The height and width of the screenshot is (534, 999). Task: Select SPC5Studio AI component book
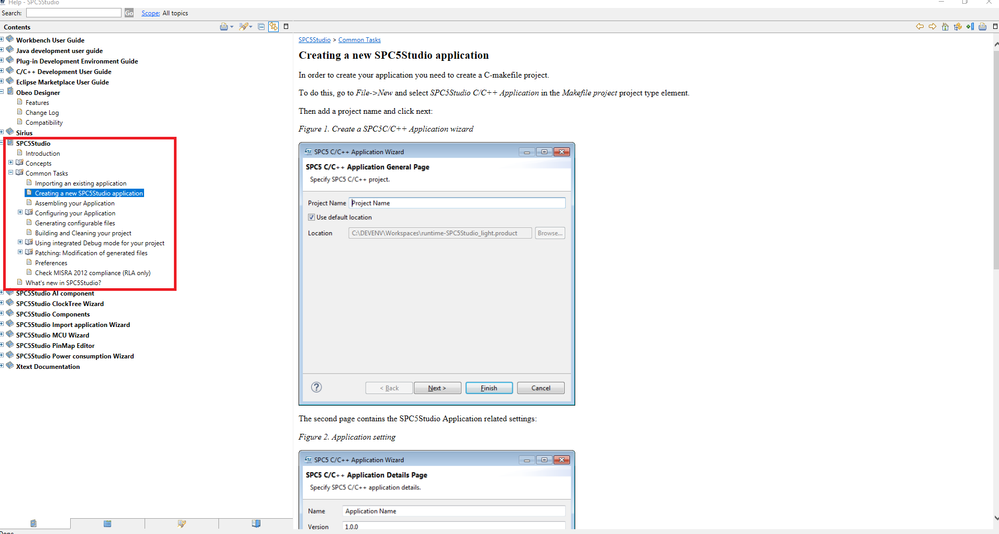(x=55, y=294)
